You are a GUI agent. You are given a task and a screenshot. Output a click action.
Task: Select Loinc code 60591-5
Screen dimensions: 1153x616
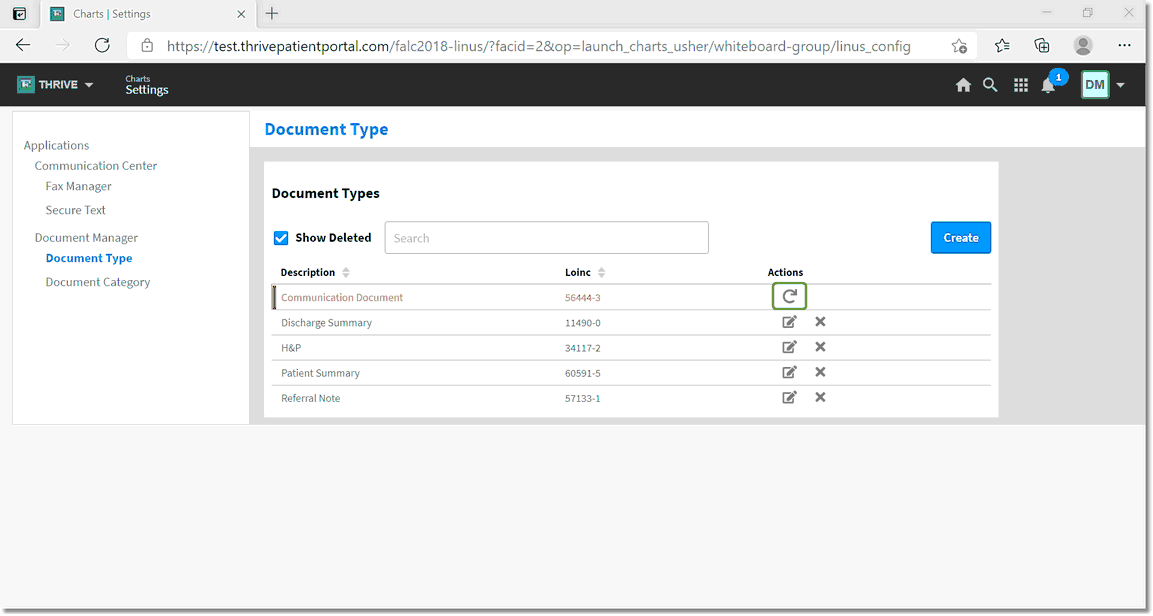(x=582, y=373)
